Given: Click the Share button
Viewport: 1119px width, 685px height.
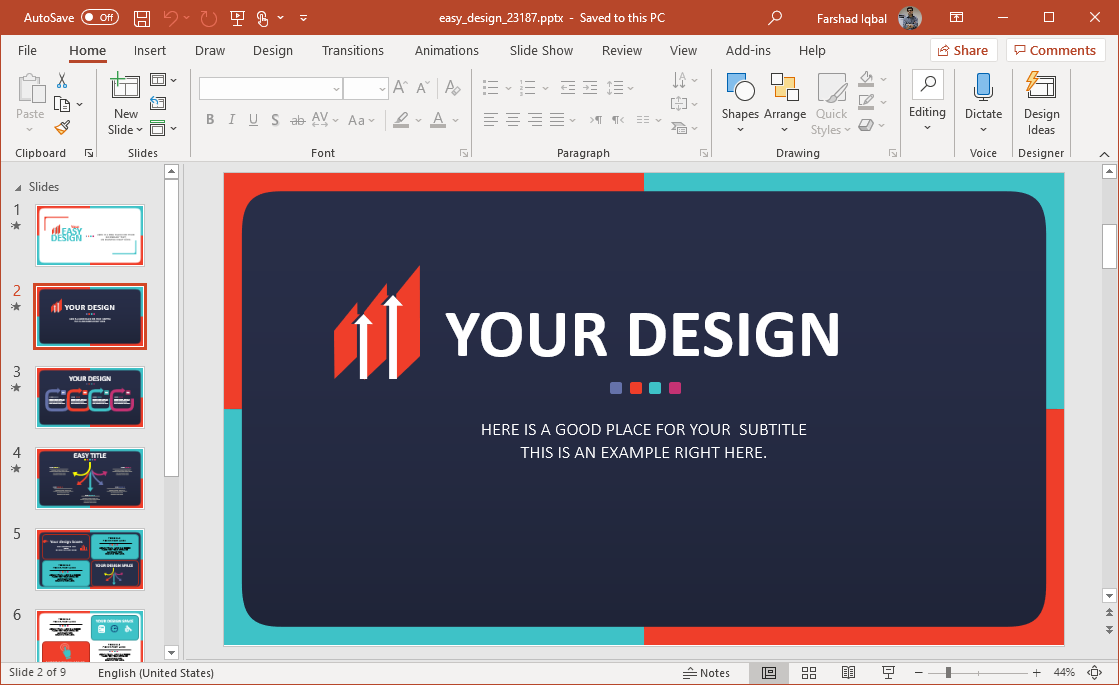Looking at the screenshot, I should click(963, 49).
